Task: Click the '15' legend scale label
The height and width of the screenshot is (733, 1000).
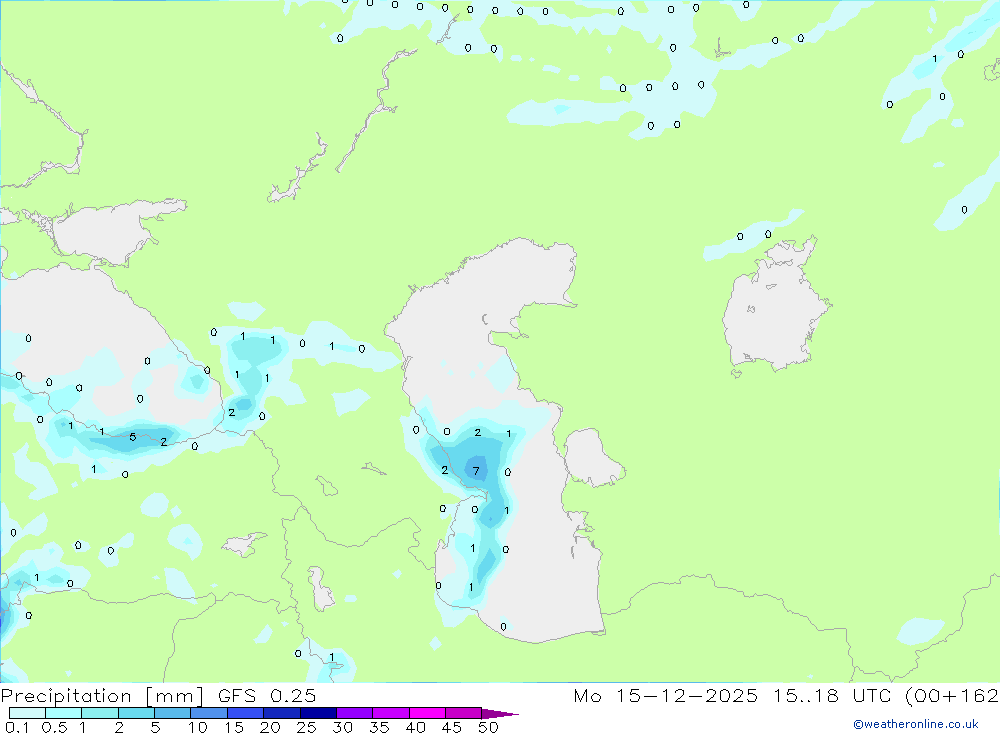Action: [234, 727]
